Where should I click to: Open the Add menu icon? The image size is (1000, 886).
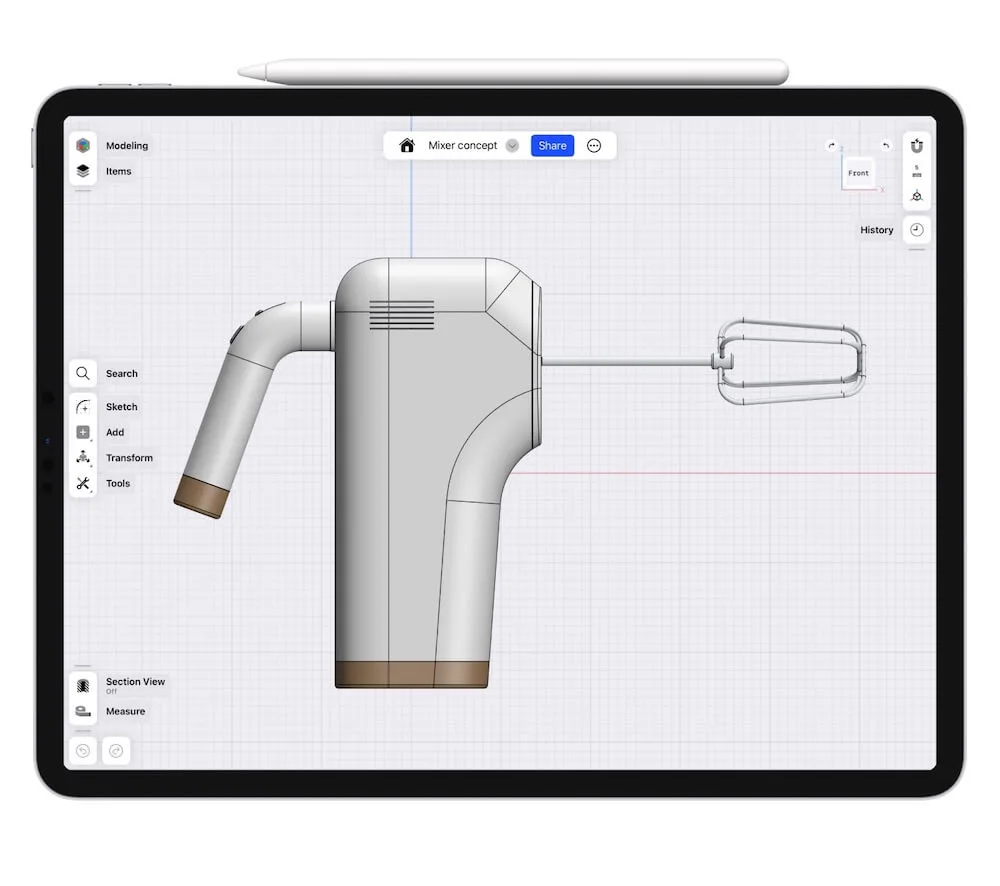point(84,432)
